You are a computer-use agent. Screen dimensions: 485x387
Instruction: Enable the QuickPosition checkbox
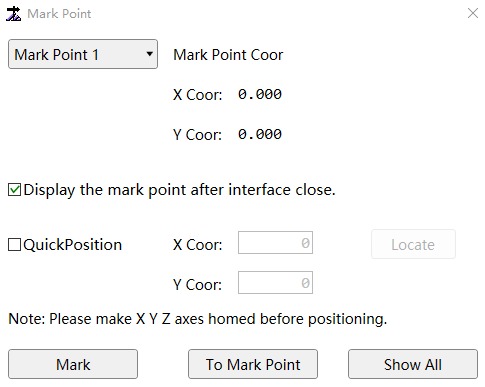(14, 244)
